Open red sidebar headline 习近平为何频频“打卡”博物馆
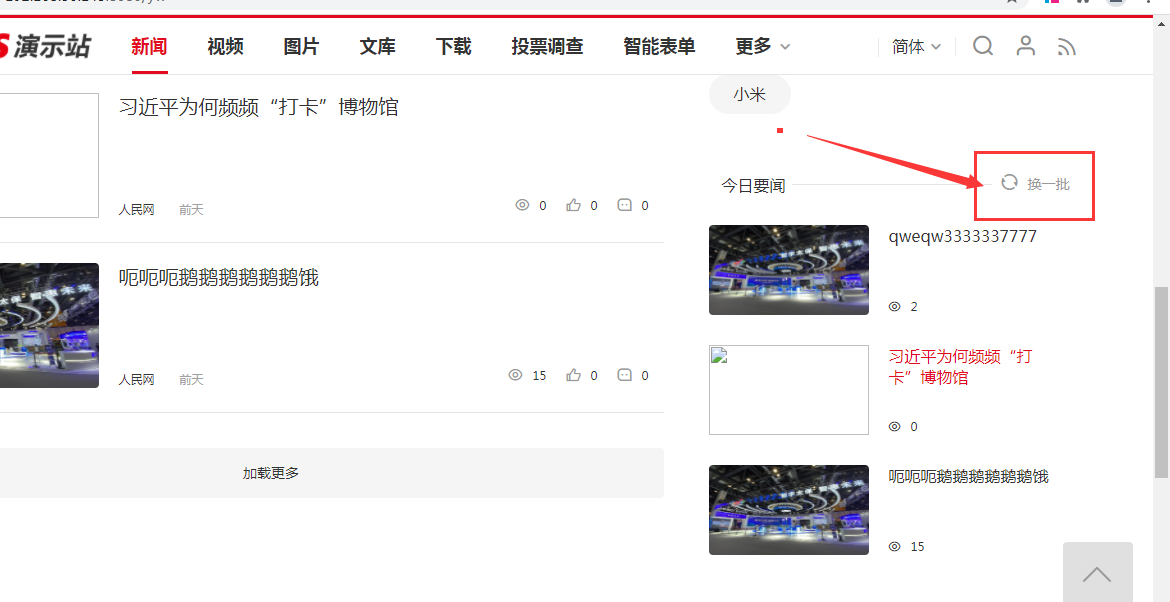This screenshot has height=602, width=1170. pyautogui.click(x=960, y=366)
